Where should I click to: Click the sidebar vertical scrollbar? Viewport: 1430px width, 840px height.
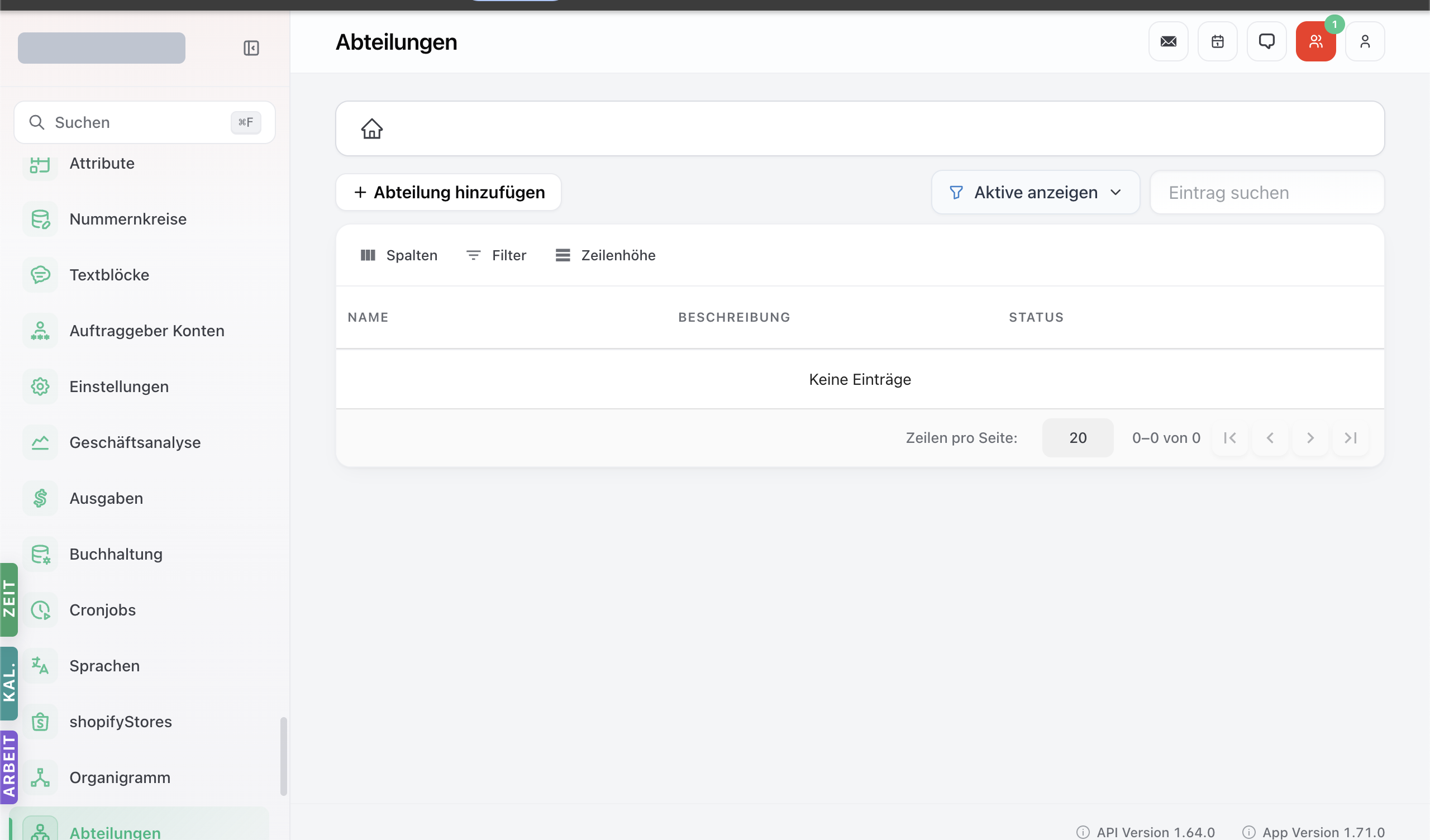283,757
